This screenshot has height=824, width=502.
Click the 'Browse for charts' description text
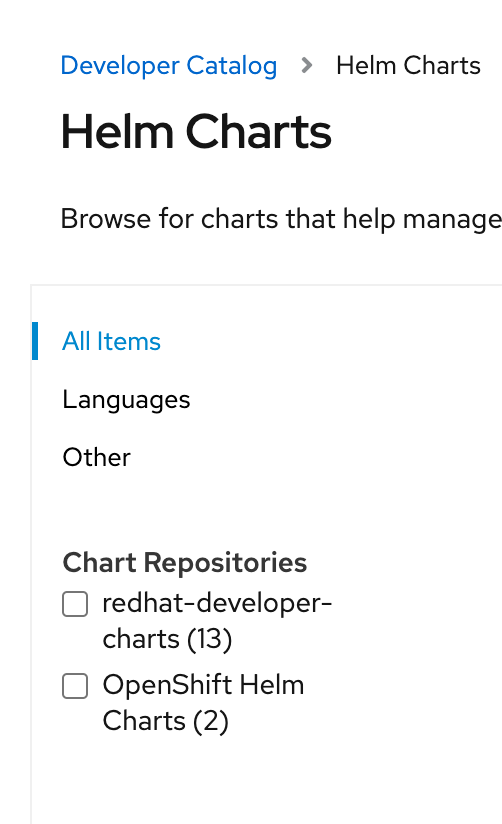pos(281,219)
